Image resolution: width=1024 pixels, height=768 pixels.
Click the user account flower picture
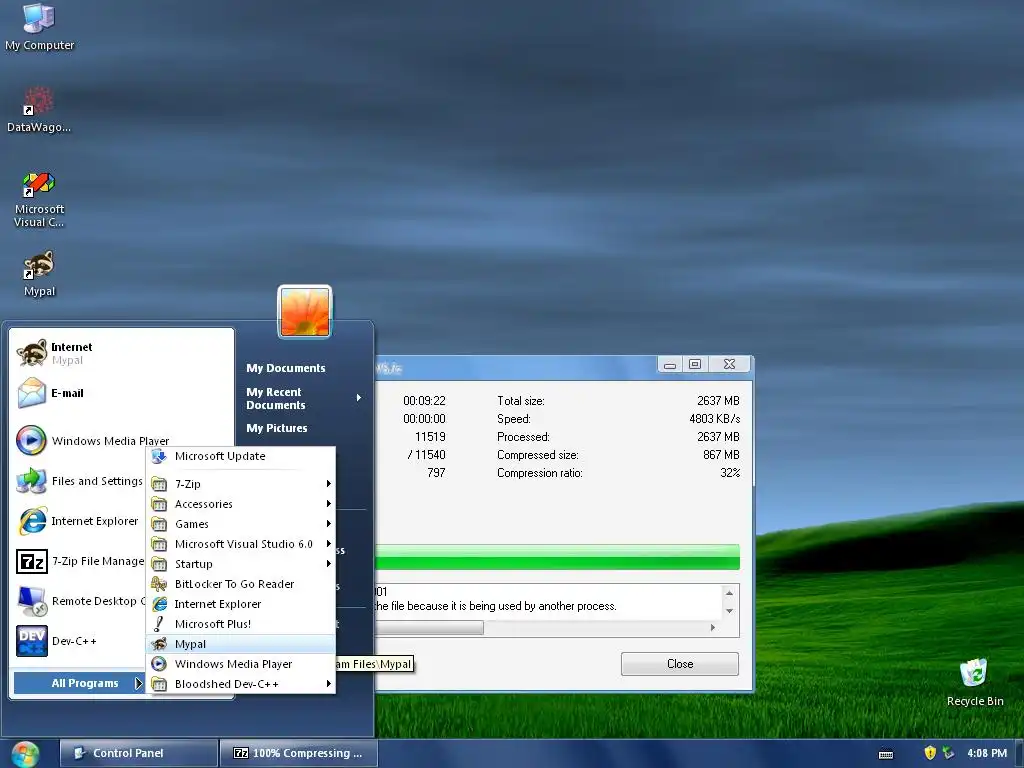pos(305,312)
